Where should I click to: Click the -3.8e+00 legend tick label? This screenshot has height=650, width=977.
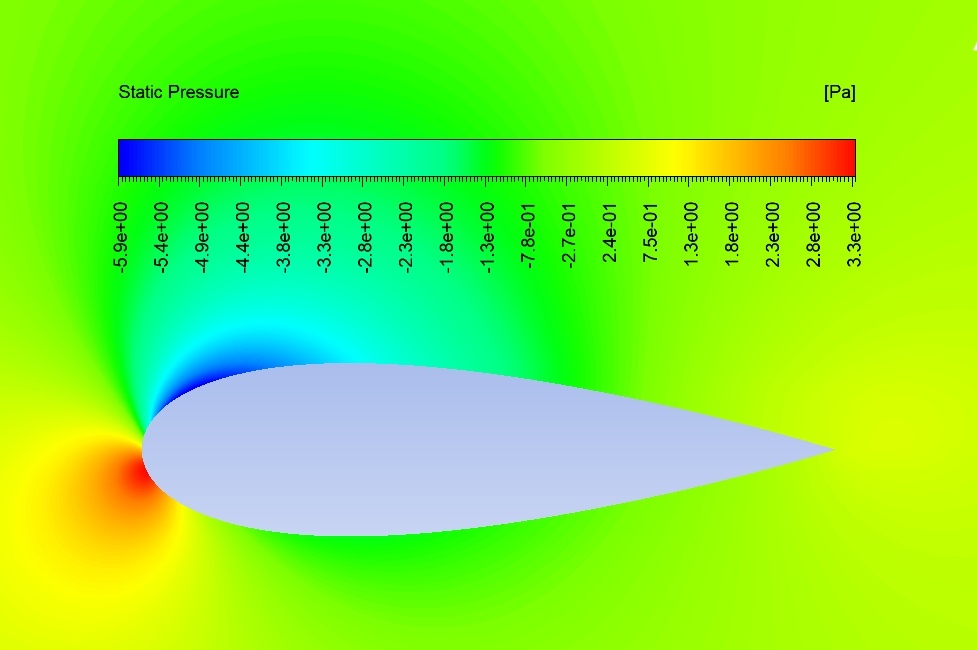(x=283, y=233)
